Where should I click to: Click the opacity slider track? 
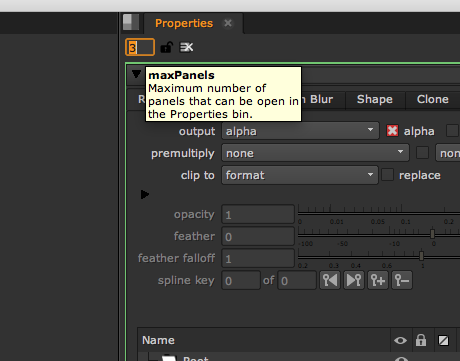pyautogui.click(x=379, y=212)
